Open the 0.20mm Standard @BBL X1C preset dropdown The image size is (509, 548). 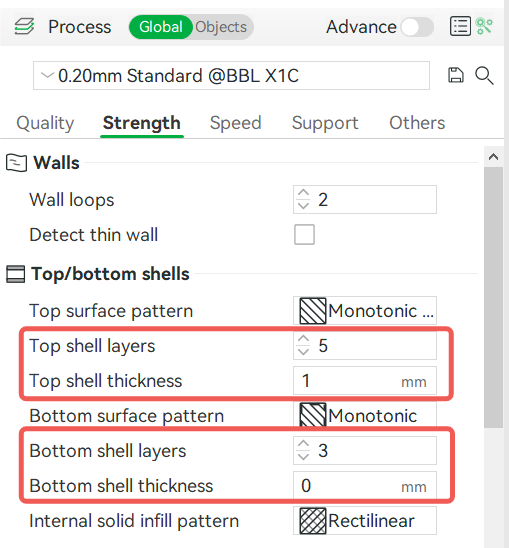click(x=231, y=75)
